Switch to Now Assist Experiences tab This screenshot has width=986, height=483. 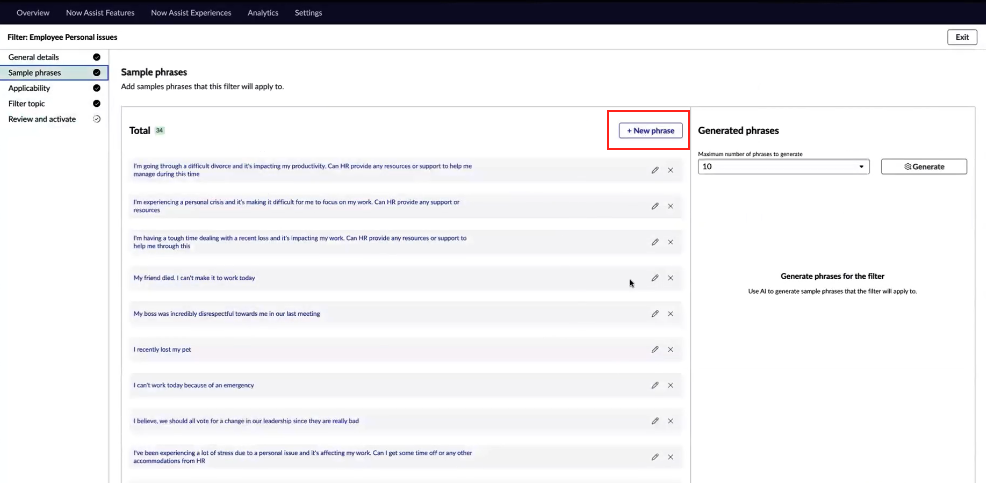191,13
